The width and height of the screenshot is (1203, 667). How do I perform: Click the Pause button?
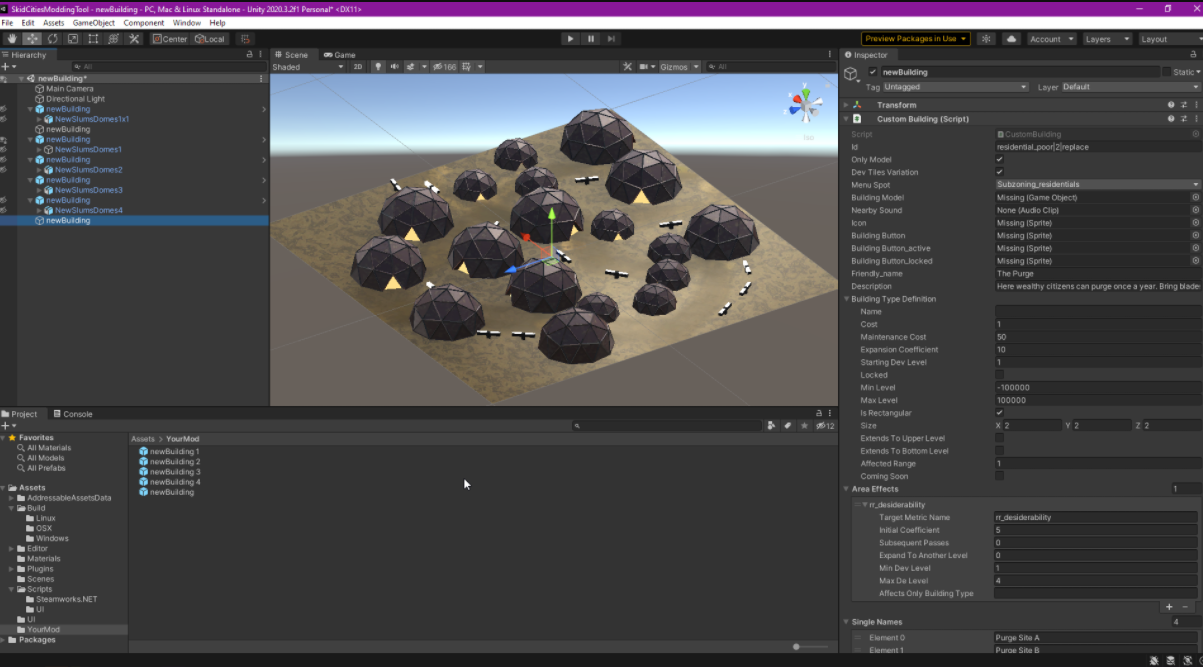click(x=591, y=39)
